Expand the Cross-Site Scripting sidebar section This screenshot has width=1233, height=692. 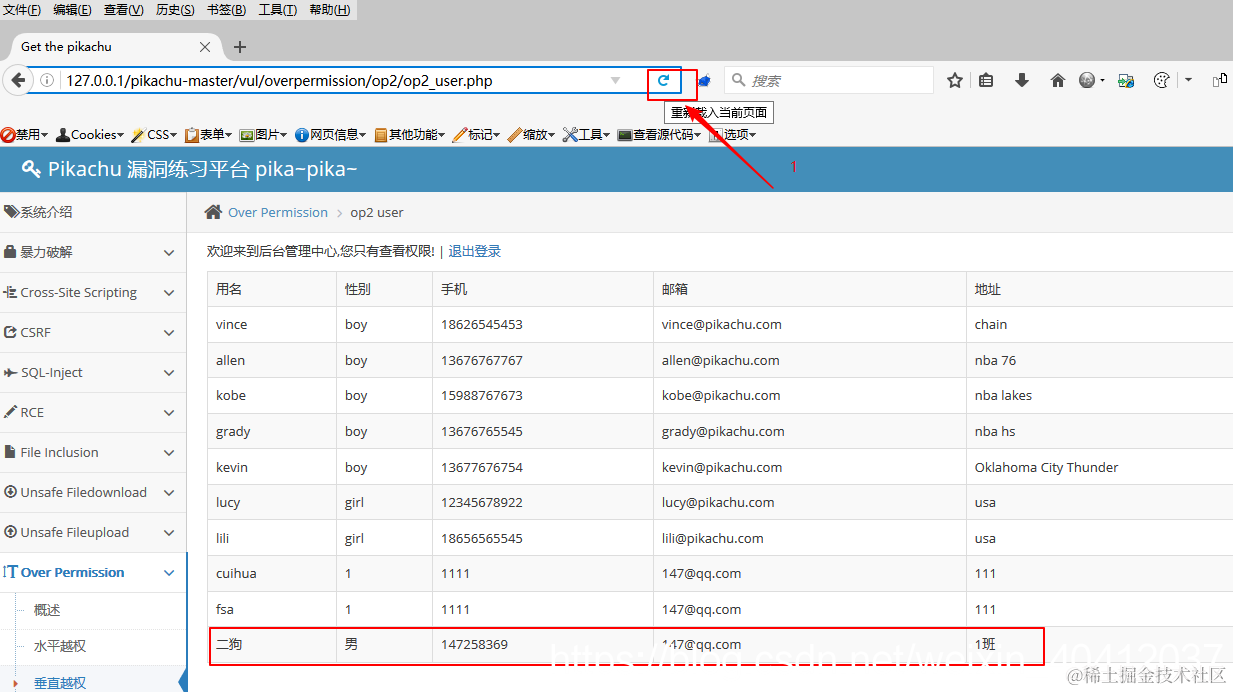click(x=93, y=292)
